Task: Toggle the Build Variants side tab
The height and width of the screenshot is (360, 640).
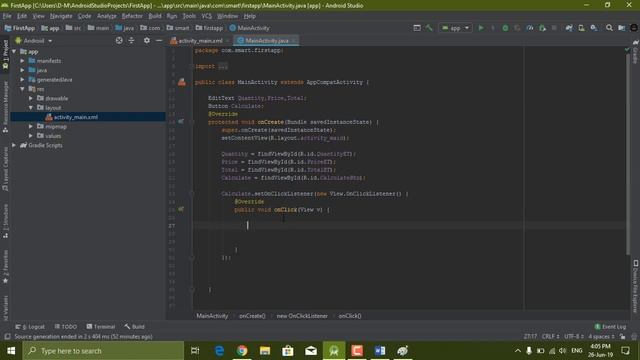Action: [5, 307]
